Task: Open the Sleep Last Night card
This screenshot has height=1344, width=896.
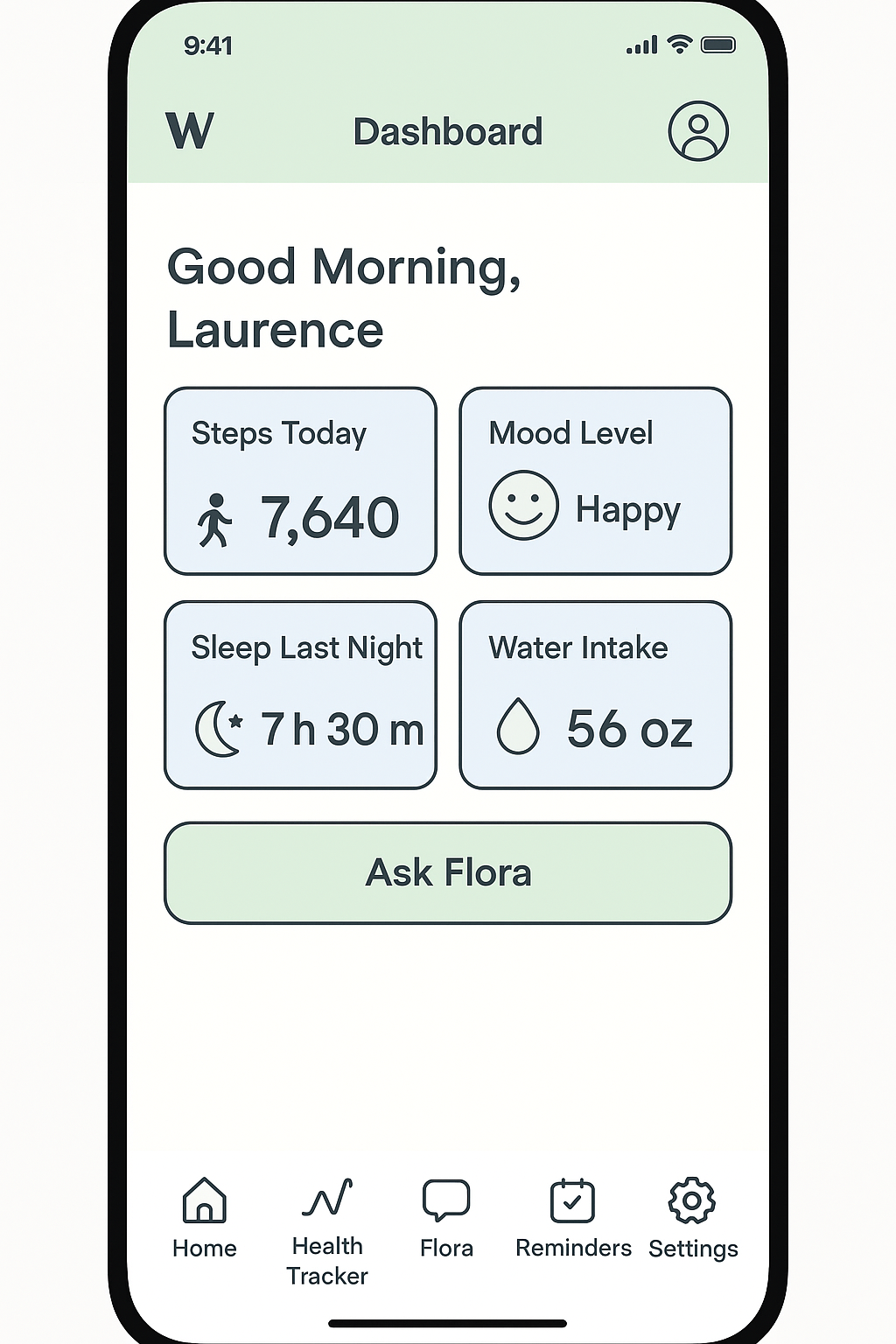Action: 300,695
